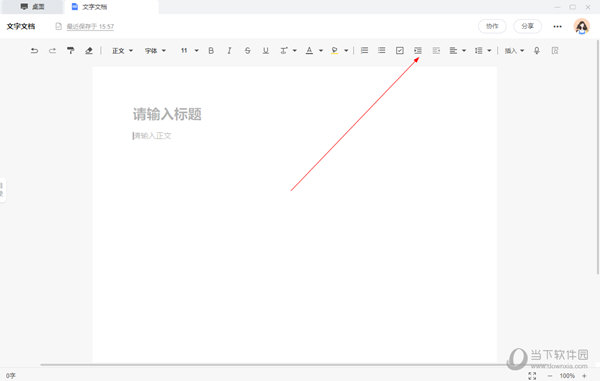600x381 pixels.
Task: Expand the line spacing options arrow
Action: (489, 50)
